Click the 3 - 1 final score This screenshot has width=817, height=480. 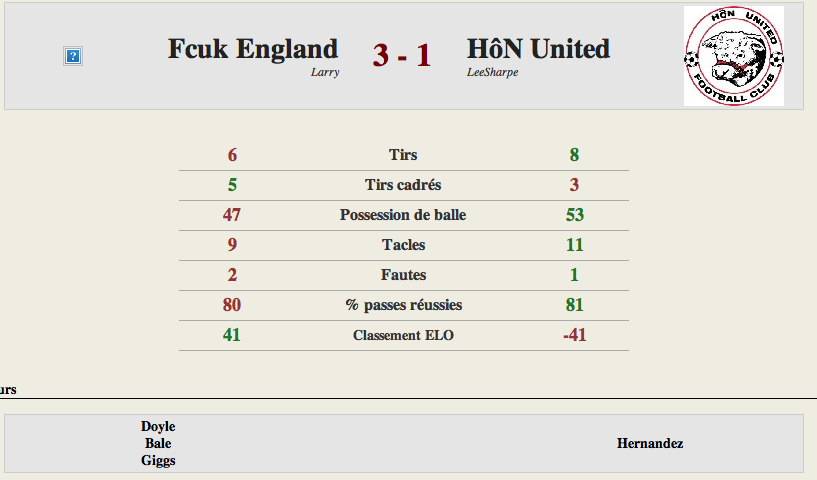402,55
